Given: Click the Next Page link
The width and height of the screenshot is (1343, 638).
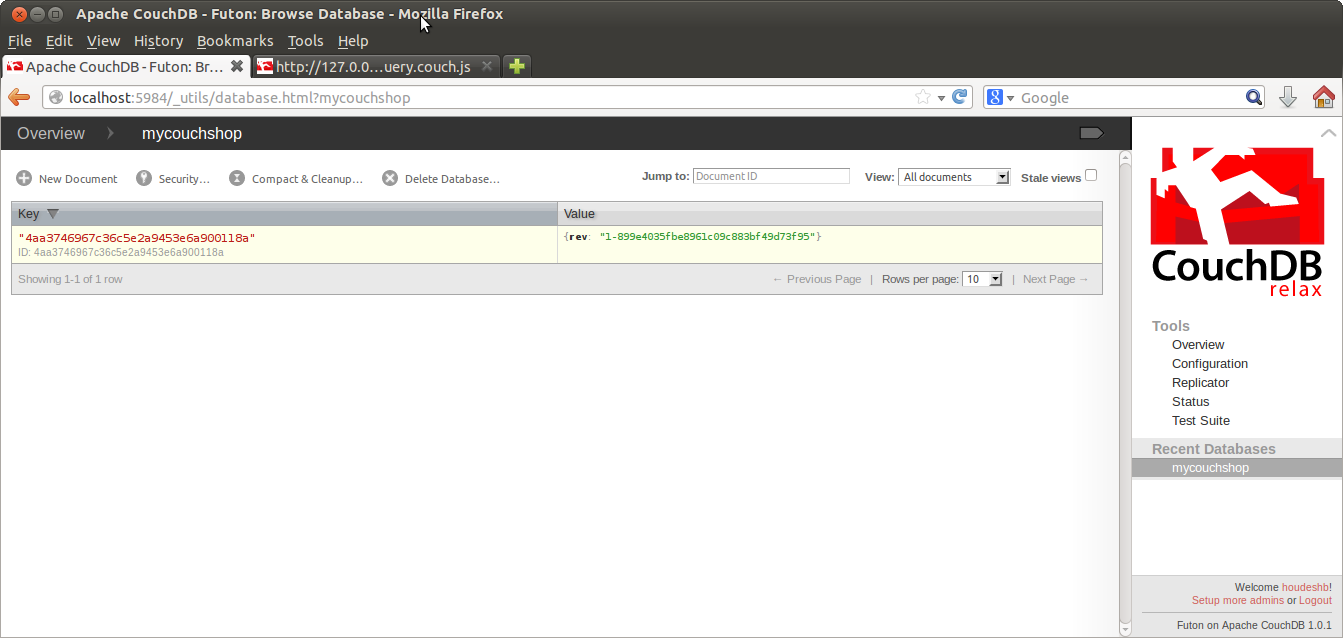Looking at the screenshot, I should pos(1056,279).
